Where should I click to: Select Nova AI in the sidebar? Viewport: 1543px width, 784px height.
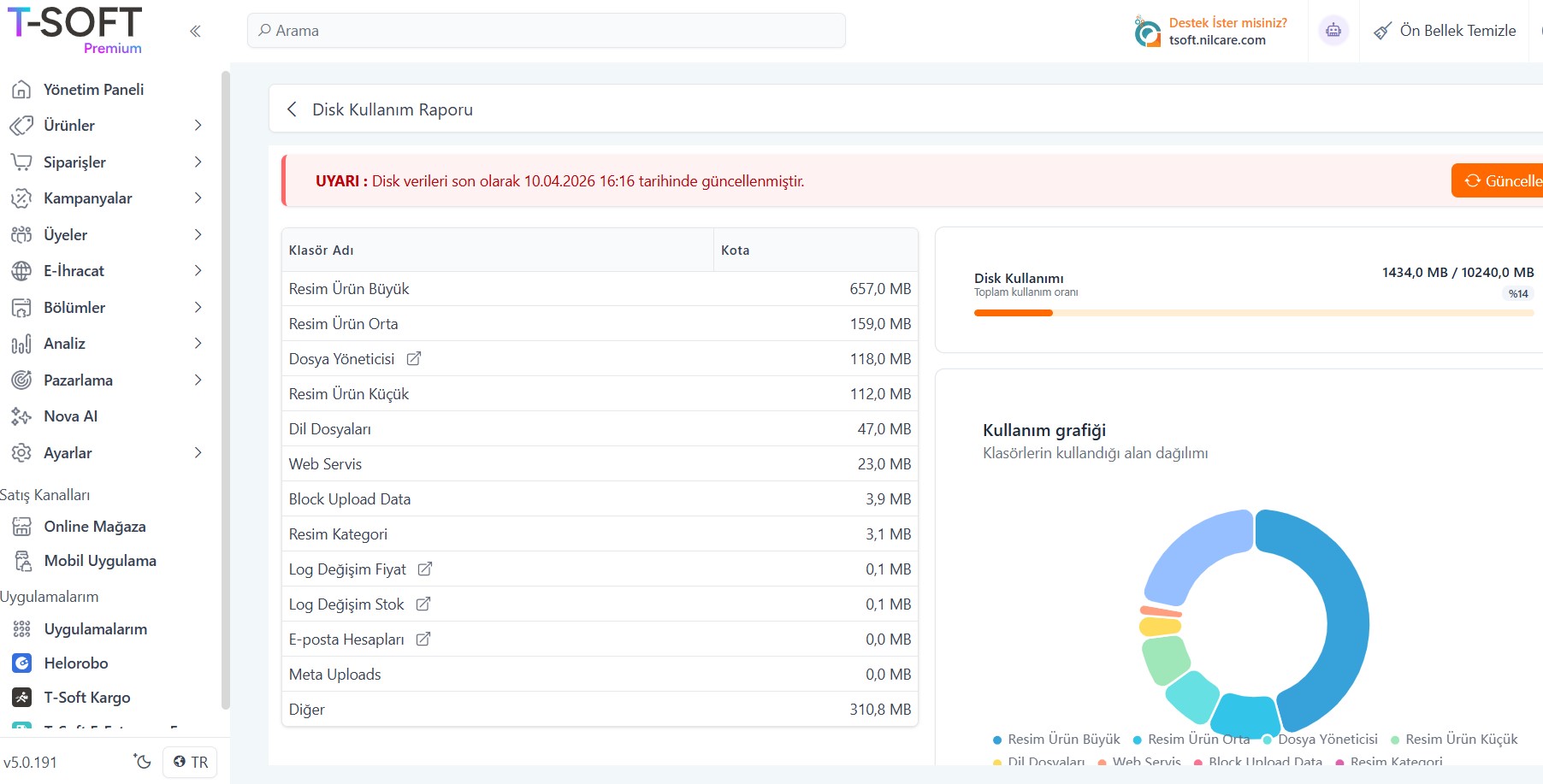[70, 416]
